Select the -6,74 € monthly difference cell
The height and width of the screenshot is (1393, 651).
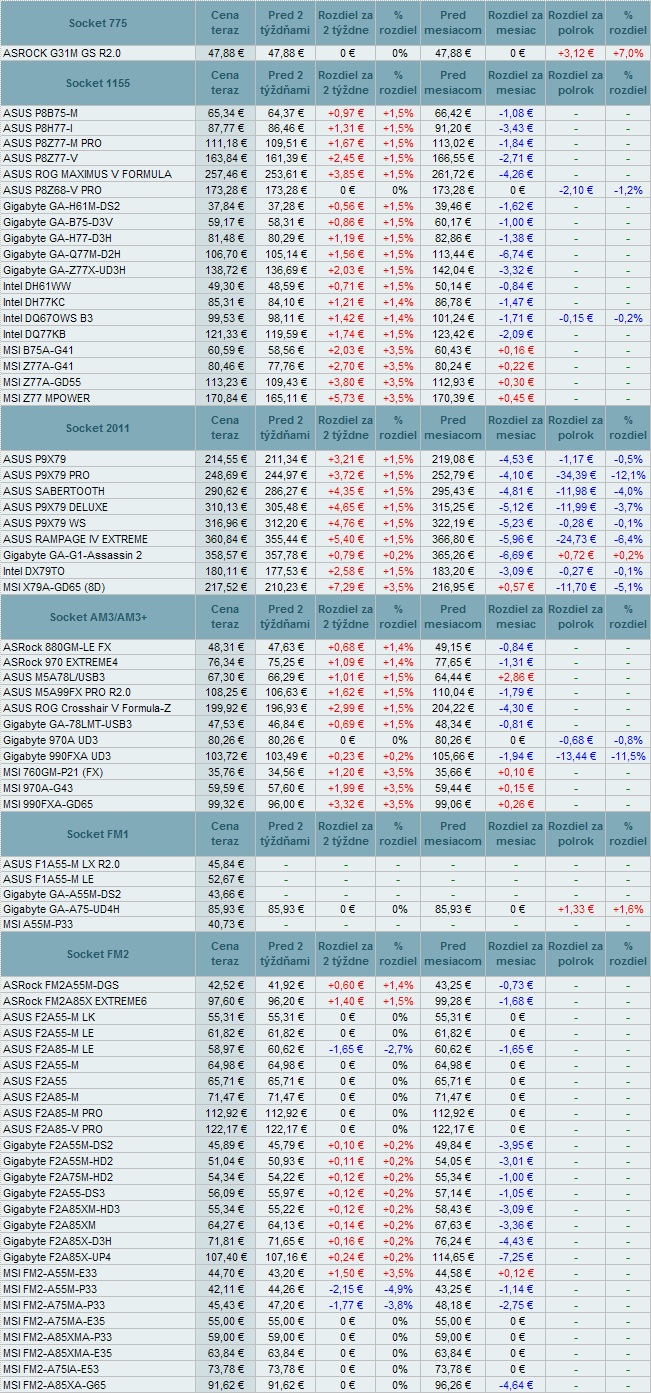pos(516,254)
